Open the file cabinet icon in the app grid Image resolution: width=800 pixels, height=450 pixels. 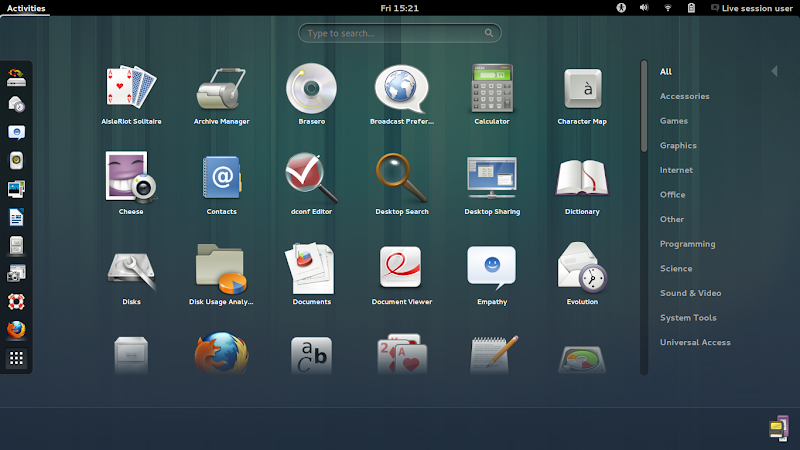tap(131, 355)
